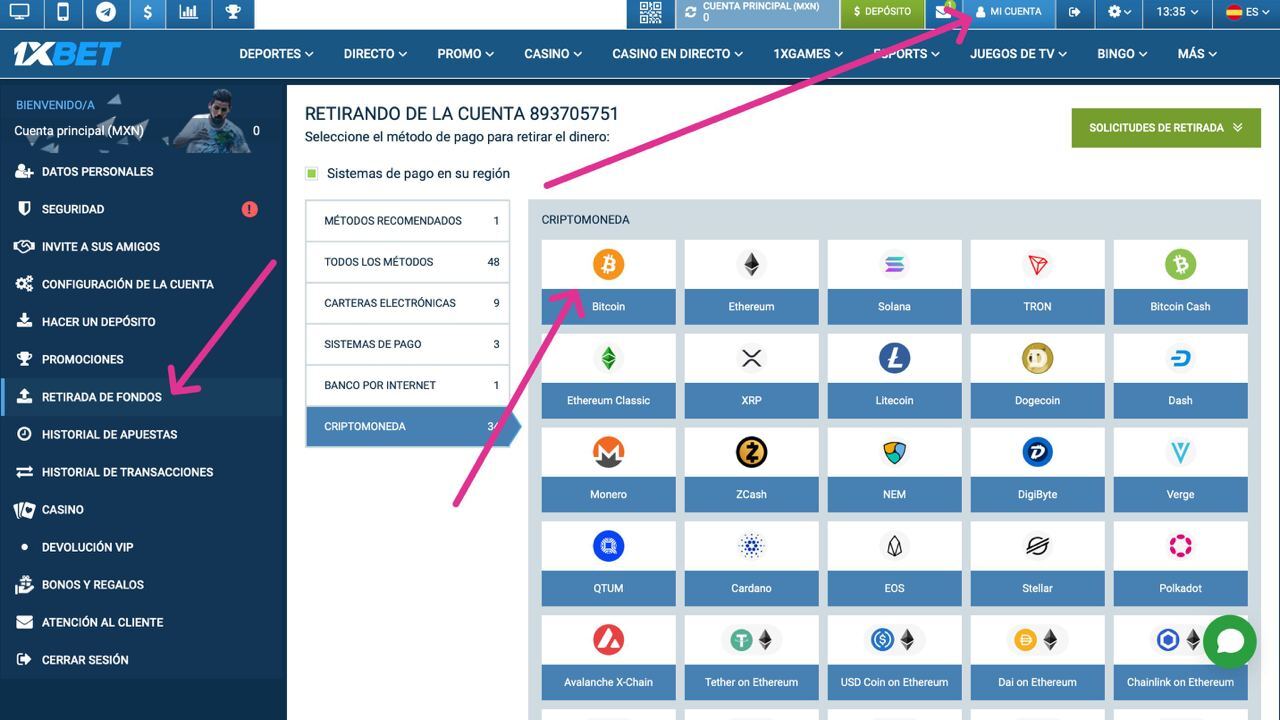Image resolution: width=1280 pixels, height=720 pixels.
Task: Select the XRP payment method
Action: point(751,376)
